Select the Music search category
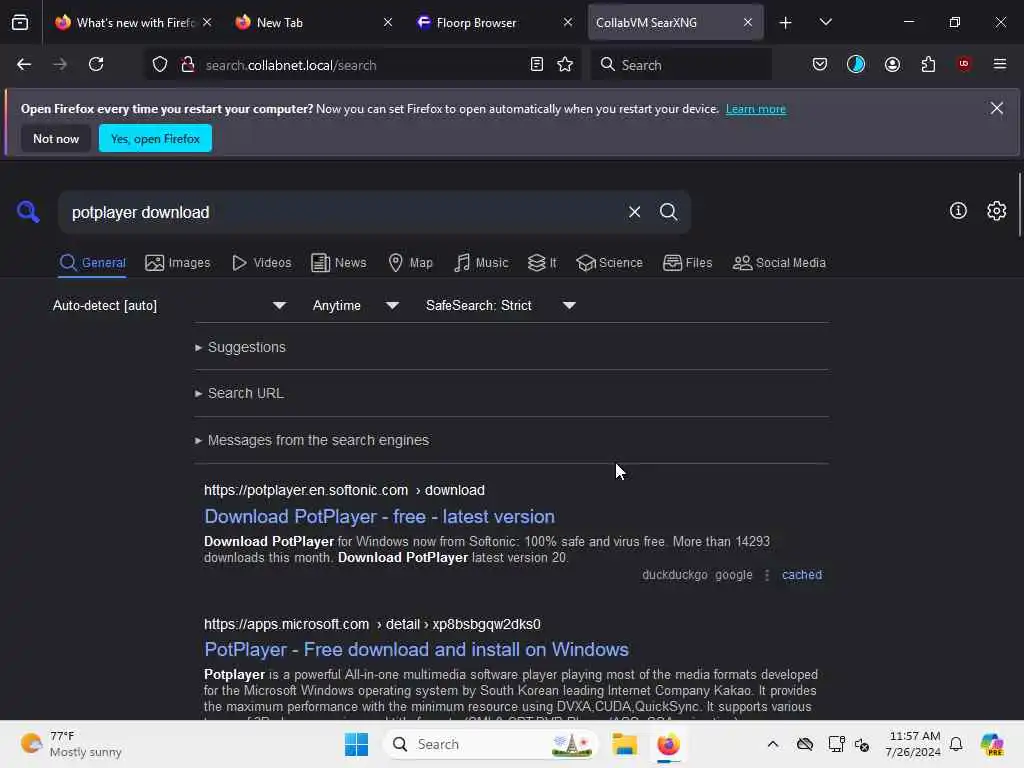Viewport: 1024px width, 768px height. pos(481,263)
